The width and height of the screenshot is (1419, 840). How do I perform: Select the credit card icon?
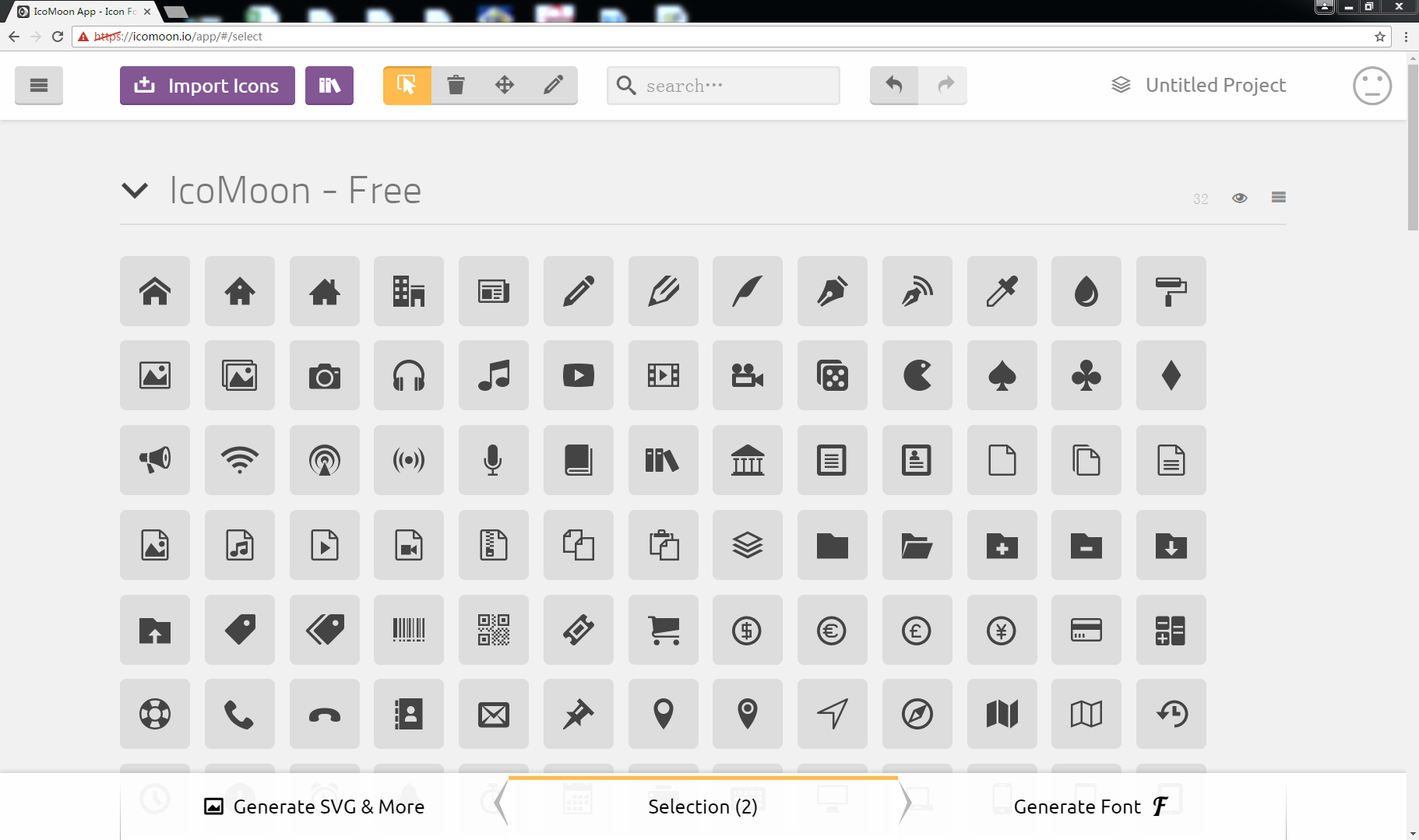pyautogui.click(x=1086, y=630)
